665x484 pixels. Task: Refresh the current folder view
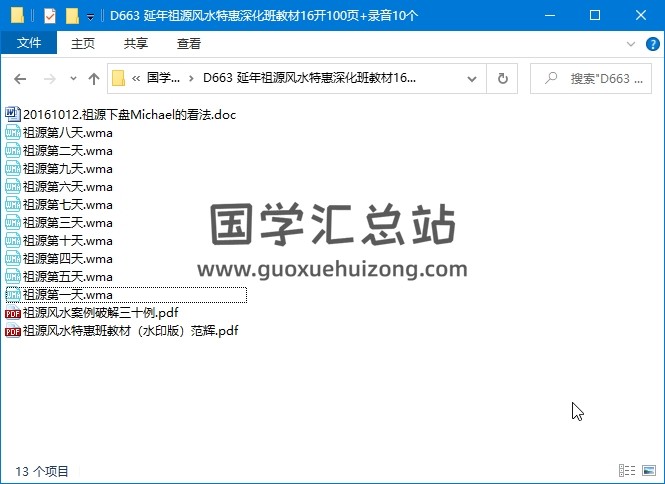503,78
